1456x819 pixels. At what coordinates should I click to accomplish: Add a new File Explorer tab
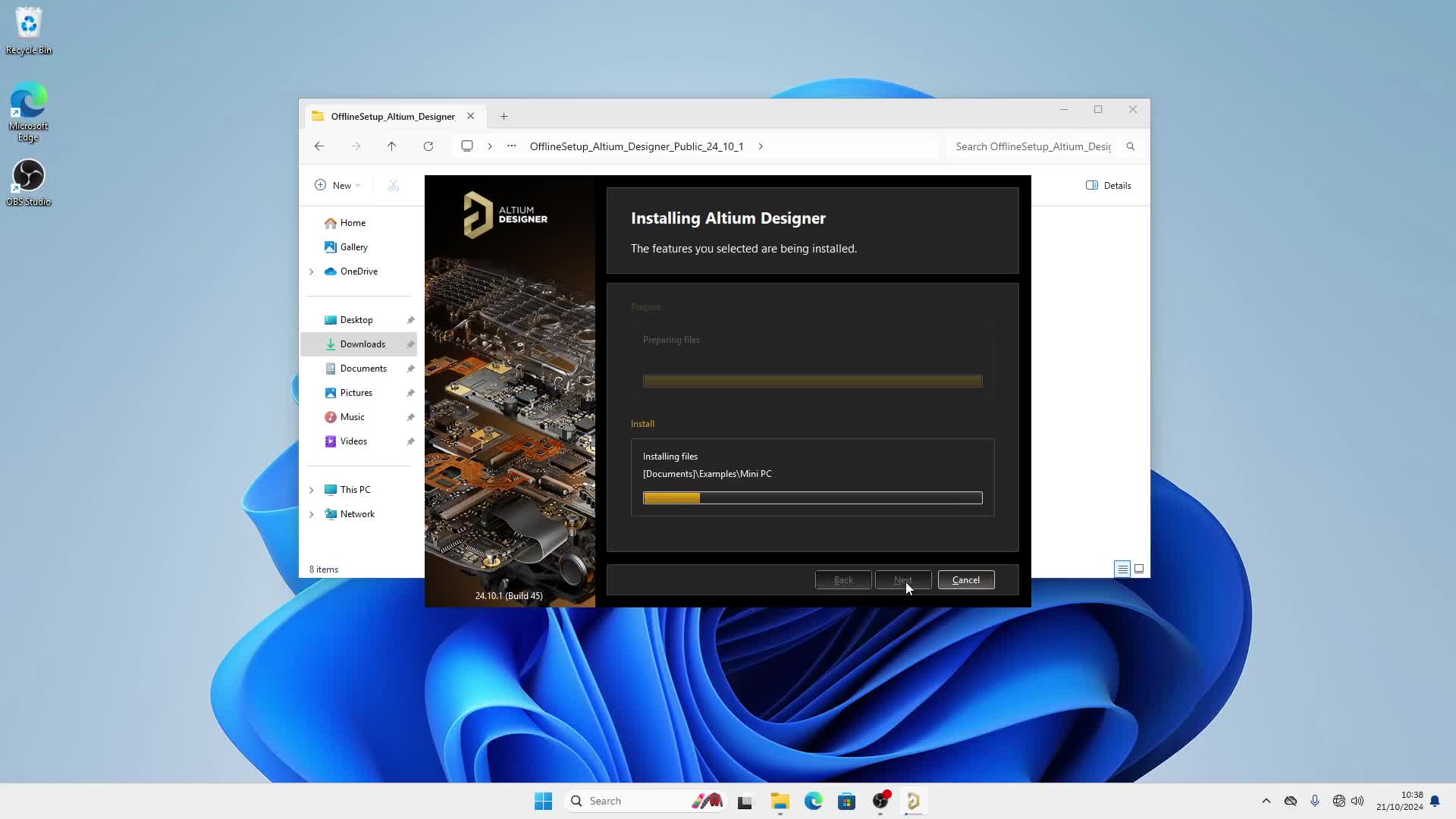pyautogui.click(x=504, y=117)
